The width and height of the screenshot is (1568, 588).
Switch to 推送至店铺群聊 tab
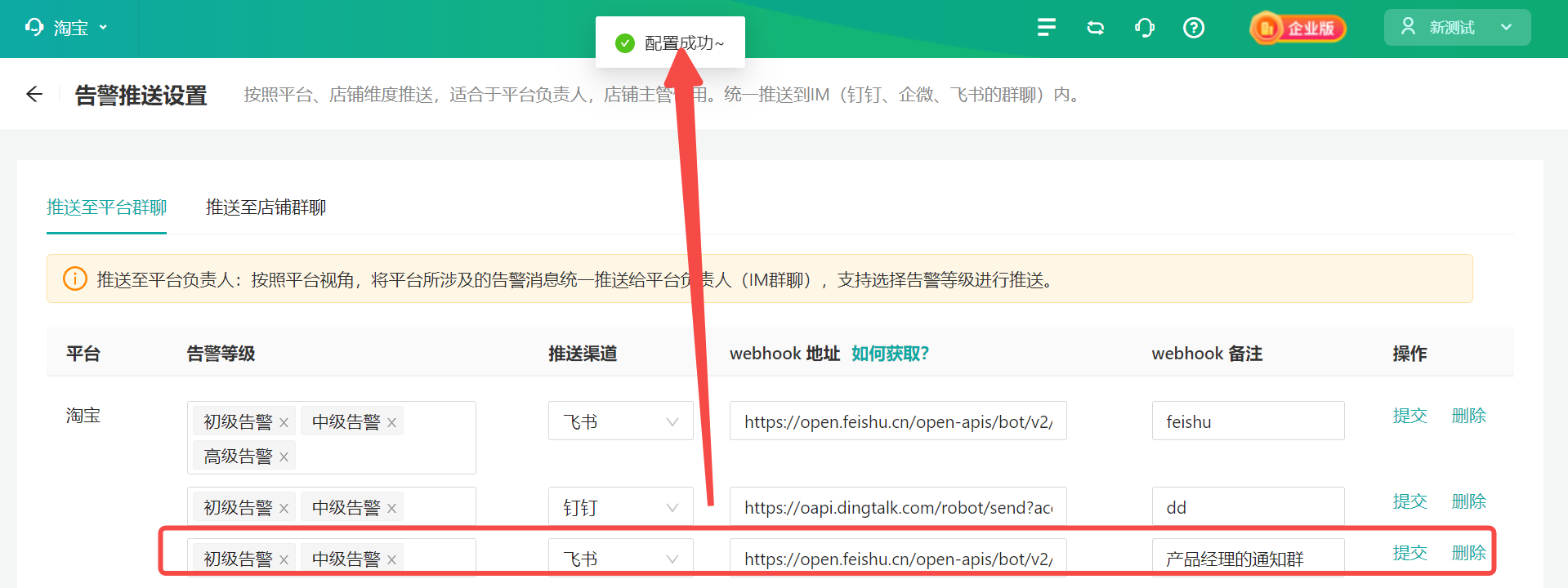tap(266, 207)
